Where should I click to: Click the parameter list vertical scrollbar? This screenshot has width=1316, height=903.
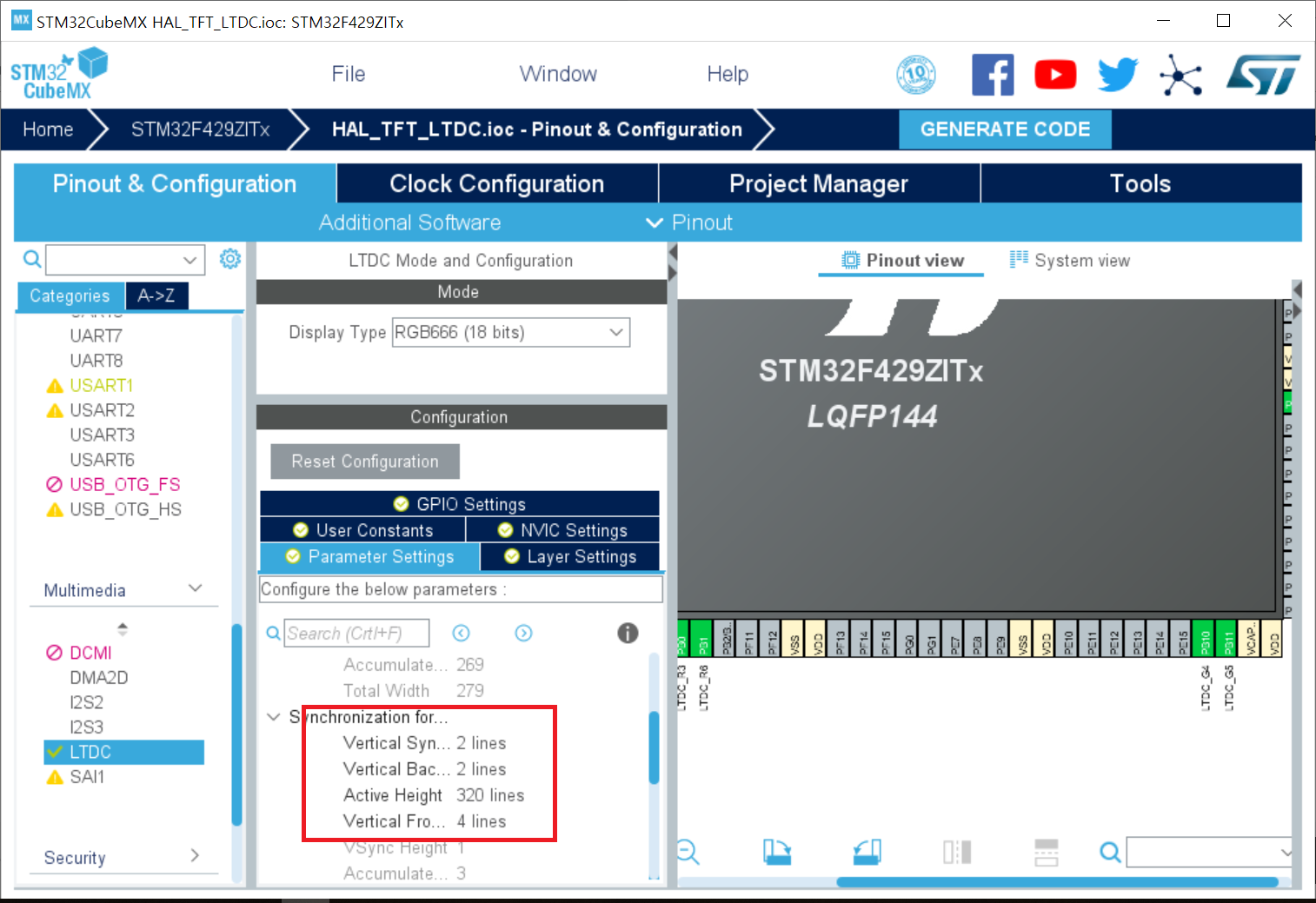[x=655, y=747]
